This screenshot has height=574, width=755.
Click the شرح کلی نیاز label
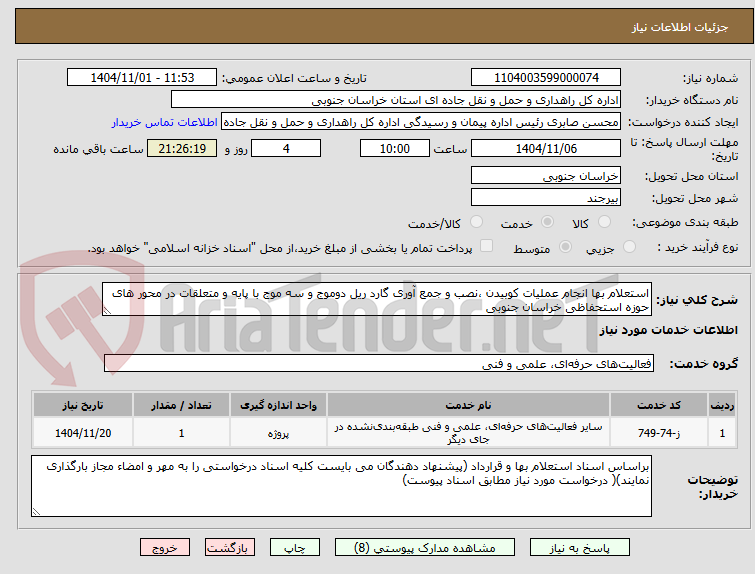(x=697, y=300)
